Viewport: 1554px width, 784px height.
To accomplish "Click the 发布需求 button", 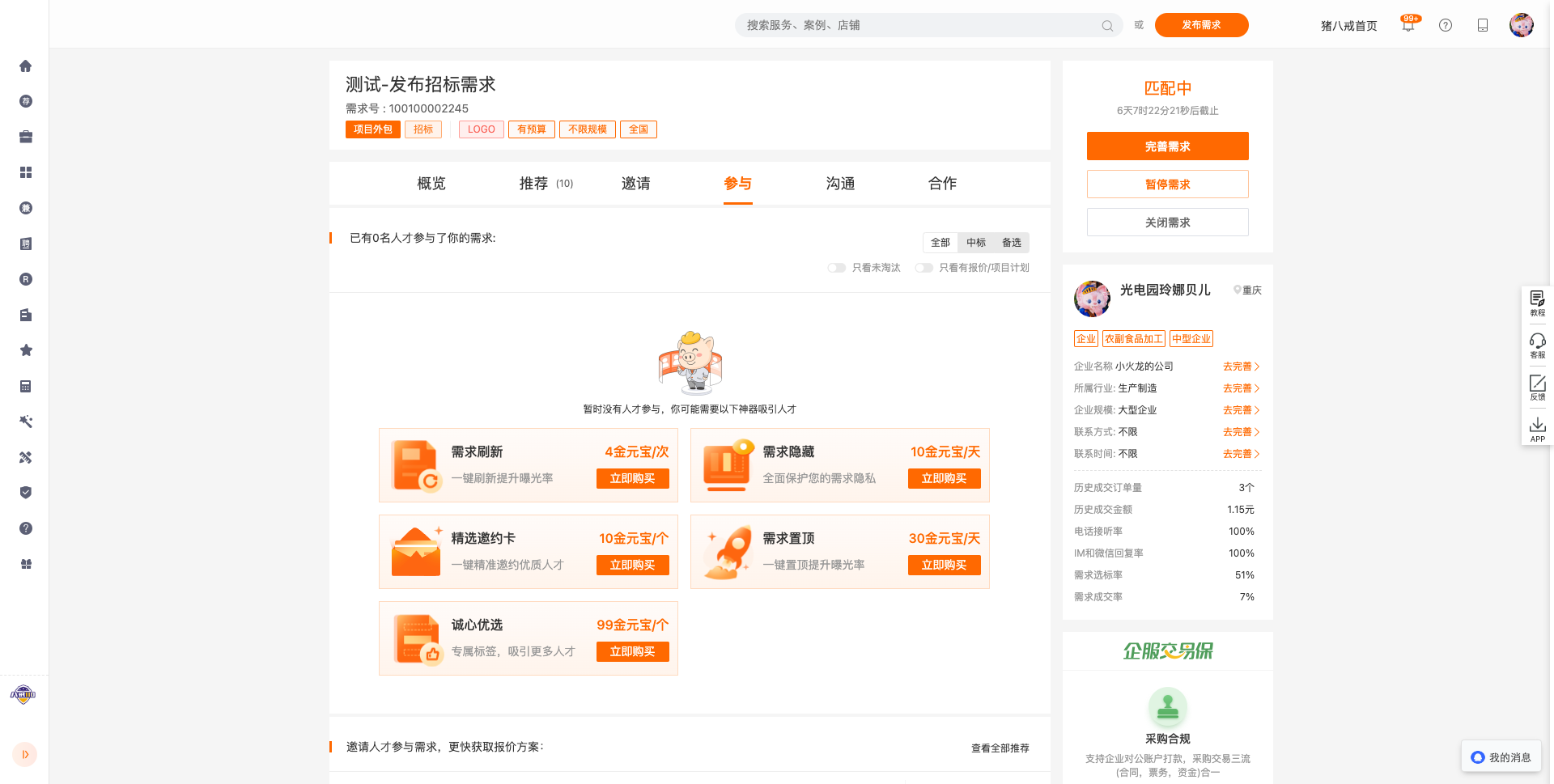I will coord(1201,25).
